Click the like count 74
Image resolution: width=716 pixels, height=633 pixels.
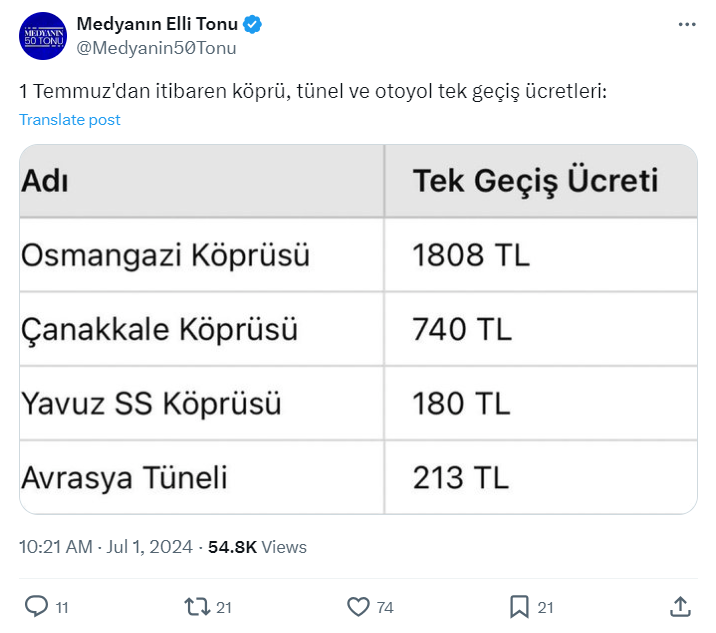[385, 607]
